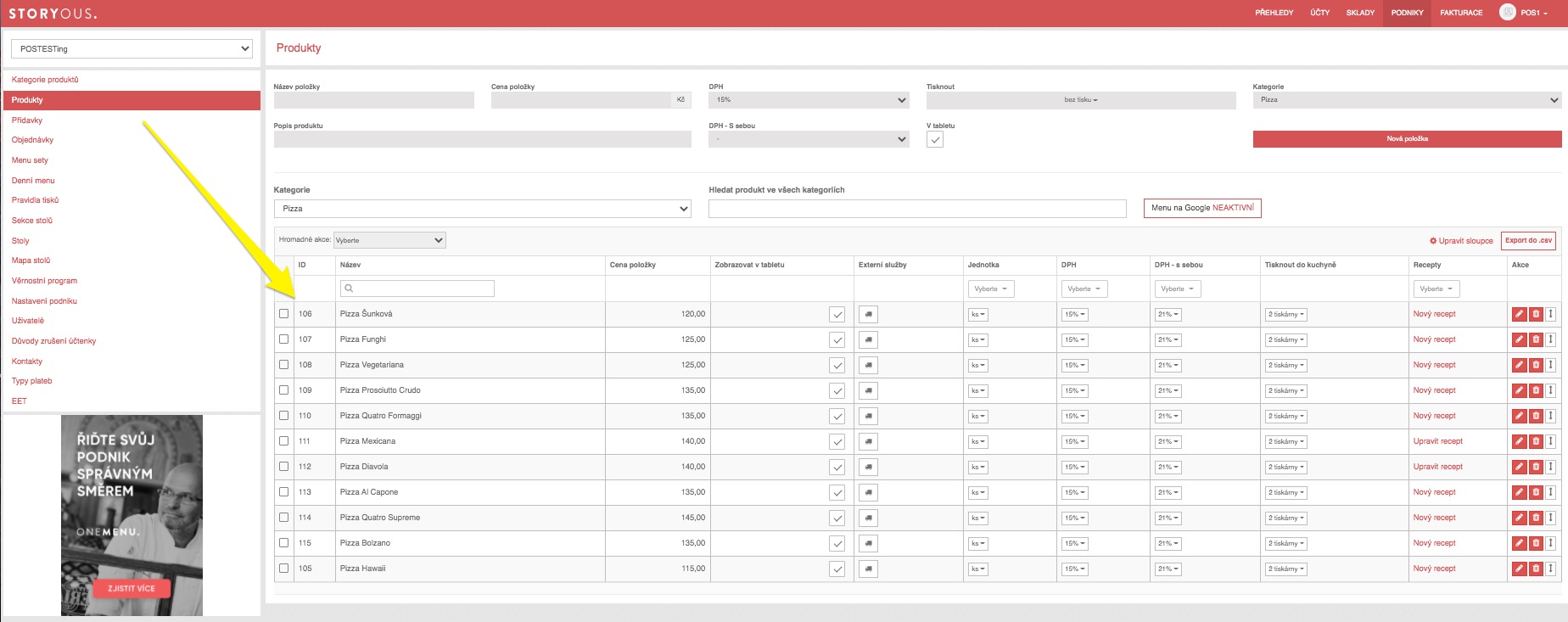This screenshot has width=1568, height=622.
Task: Edit Pizza Prosciutto Crudo with pencil icon
Action: pyautogui.click(x=1519, y=390)
